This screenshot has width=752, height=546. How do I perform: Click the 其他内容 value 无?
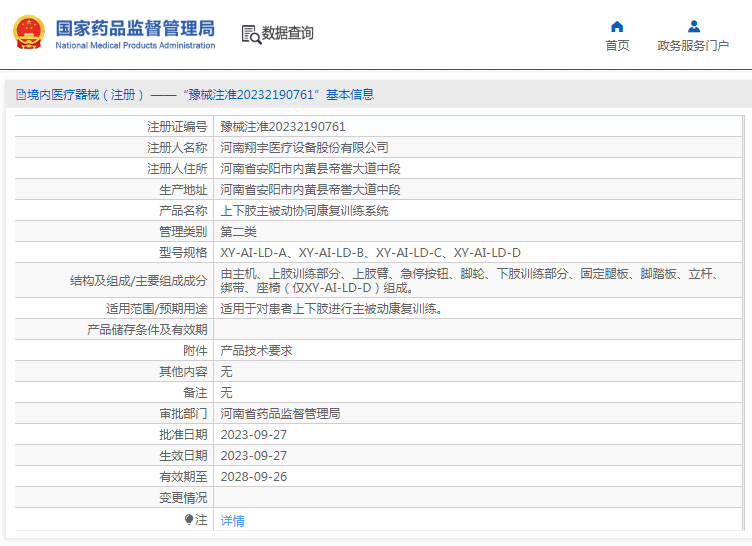[x=226, y=372]
